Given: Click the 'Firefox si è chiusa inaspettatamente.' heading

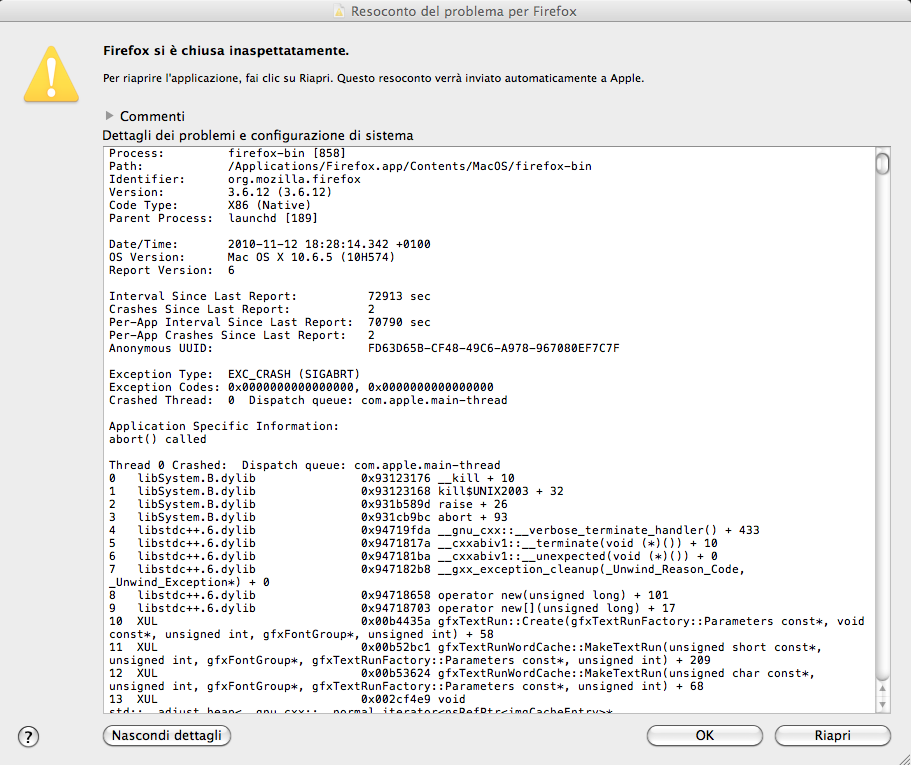Looking at the screenshot, I should pos(226,51).
